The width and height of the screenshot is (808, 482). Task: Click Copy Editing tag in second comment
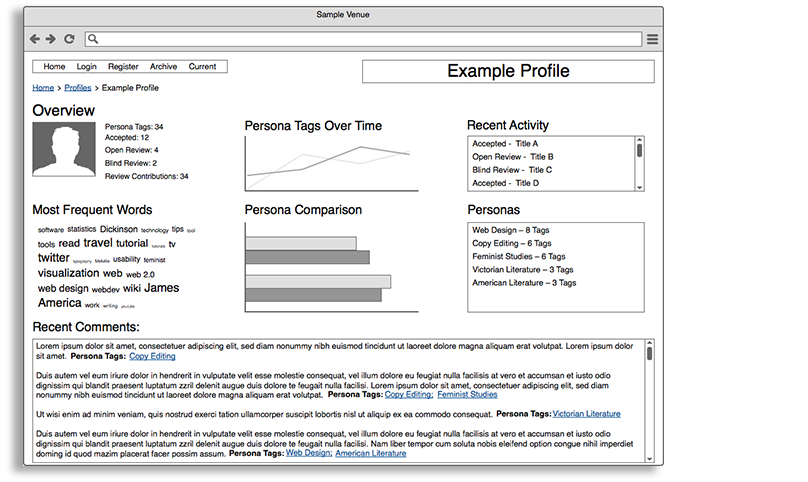409,394
